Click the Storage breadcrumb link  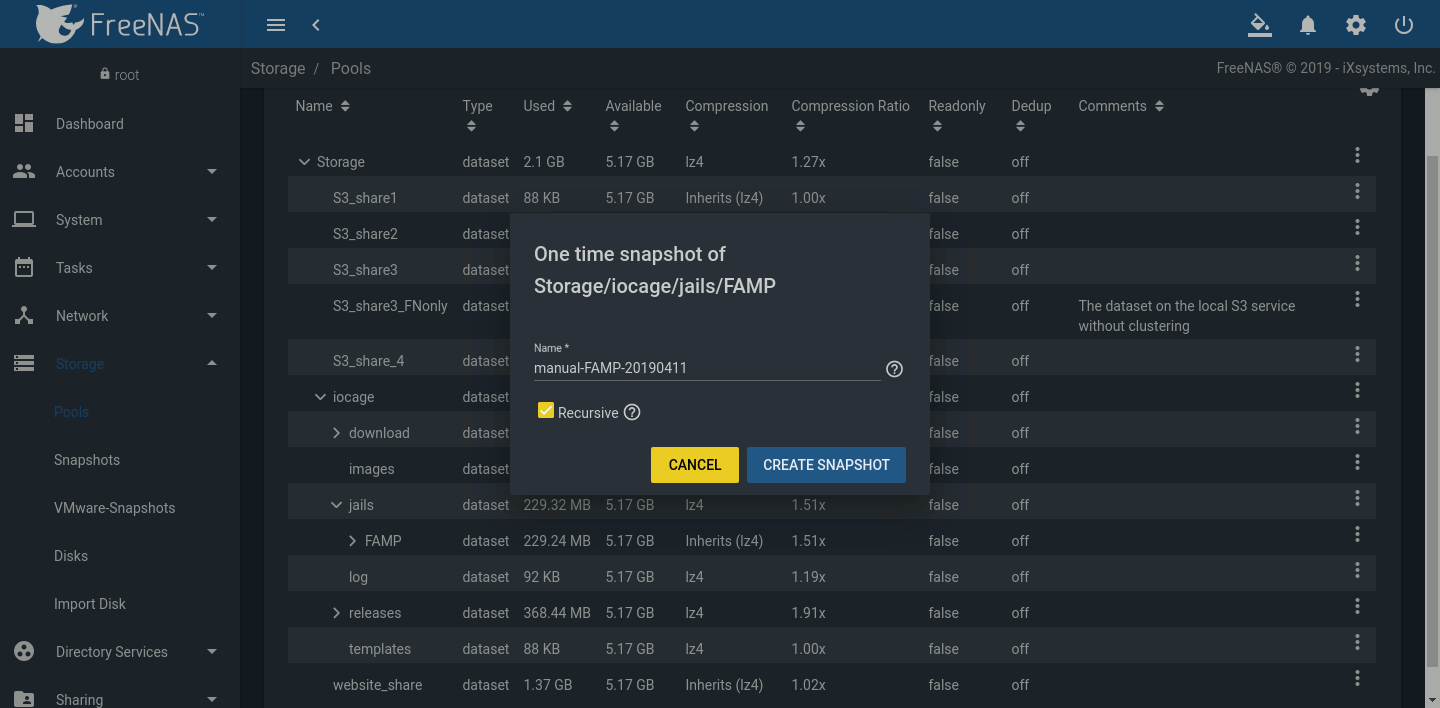click(x=278, y=69)
